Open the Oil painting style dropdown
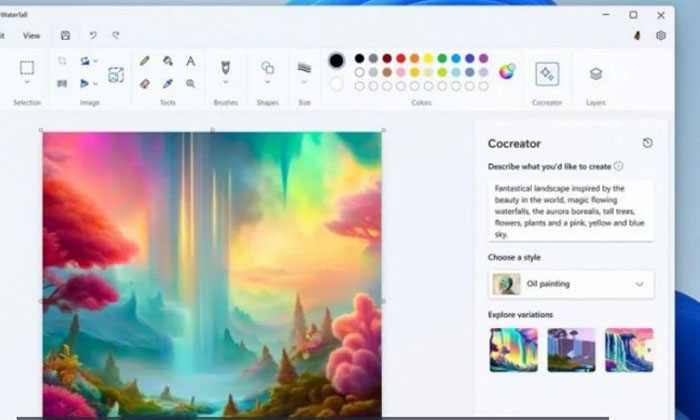700x420 pixels. (639, 284)
